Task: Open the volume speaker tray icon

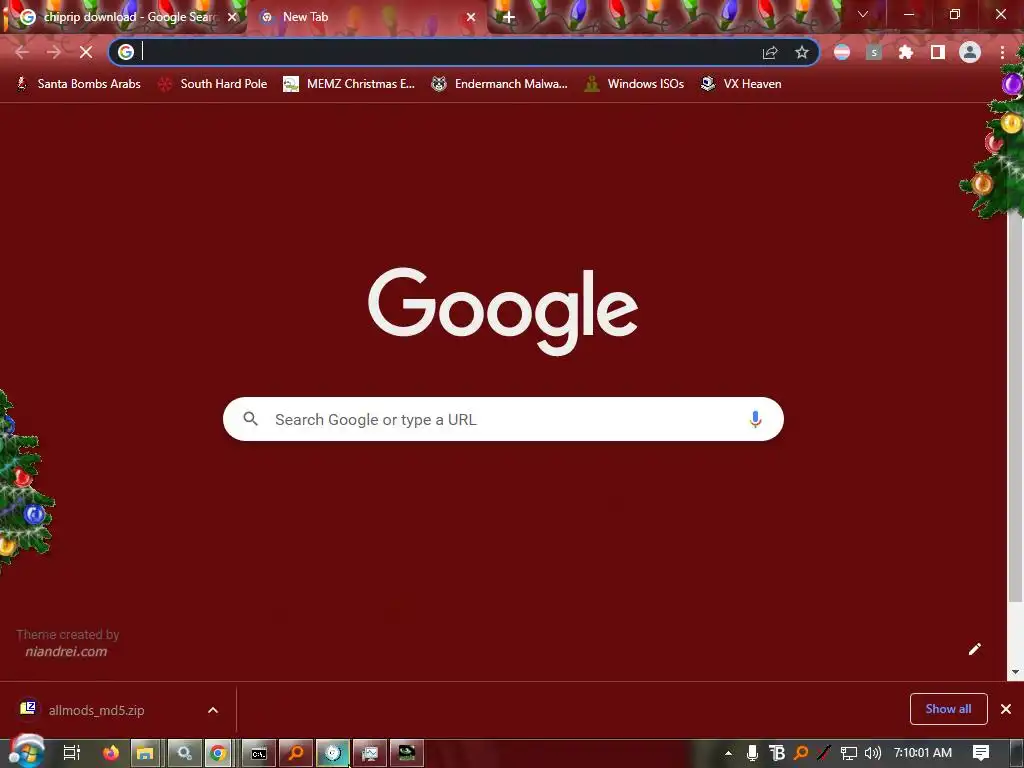Action: point(872,753)
